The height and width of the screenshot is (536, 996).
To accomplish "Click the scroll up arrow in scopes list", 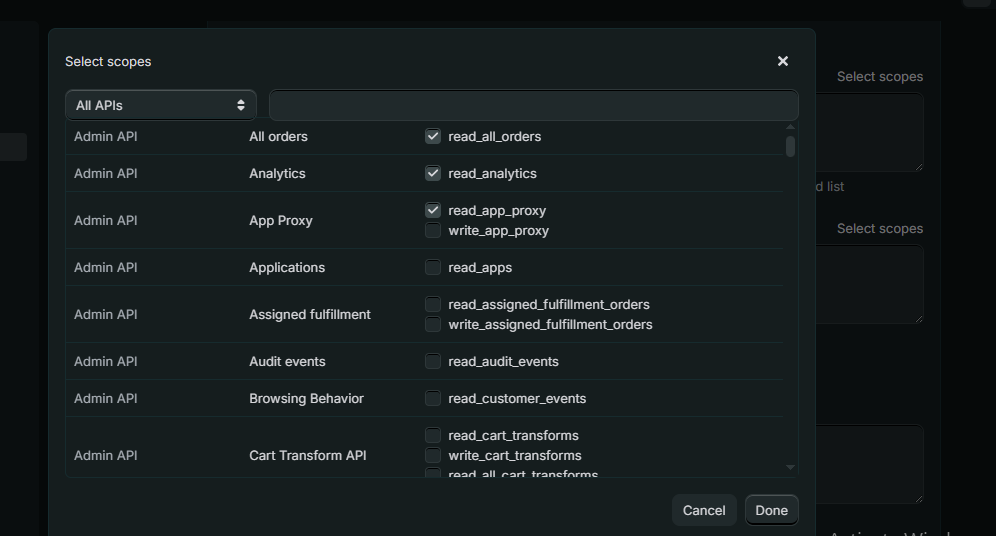I will (790, 127).
